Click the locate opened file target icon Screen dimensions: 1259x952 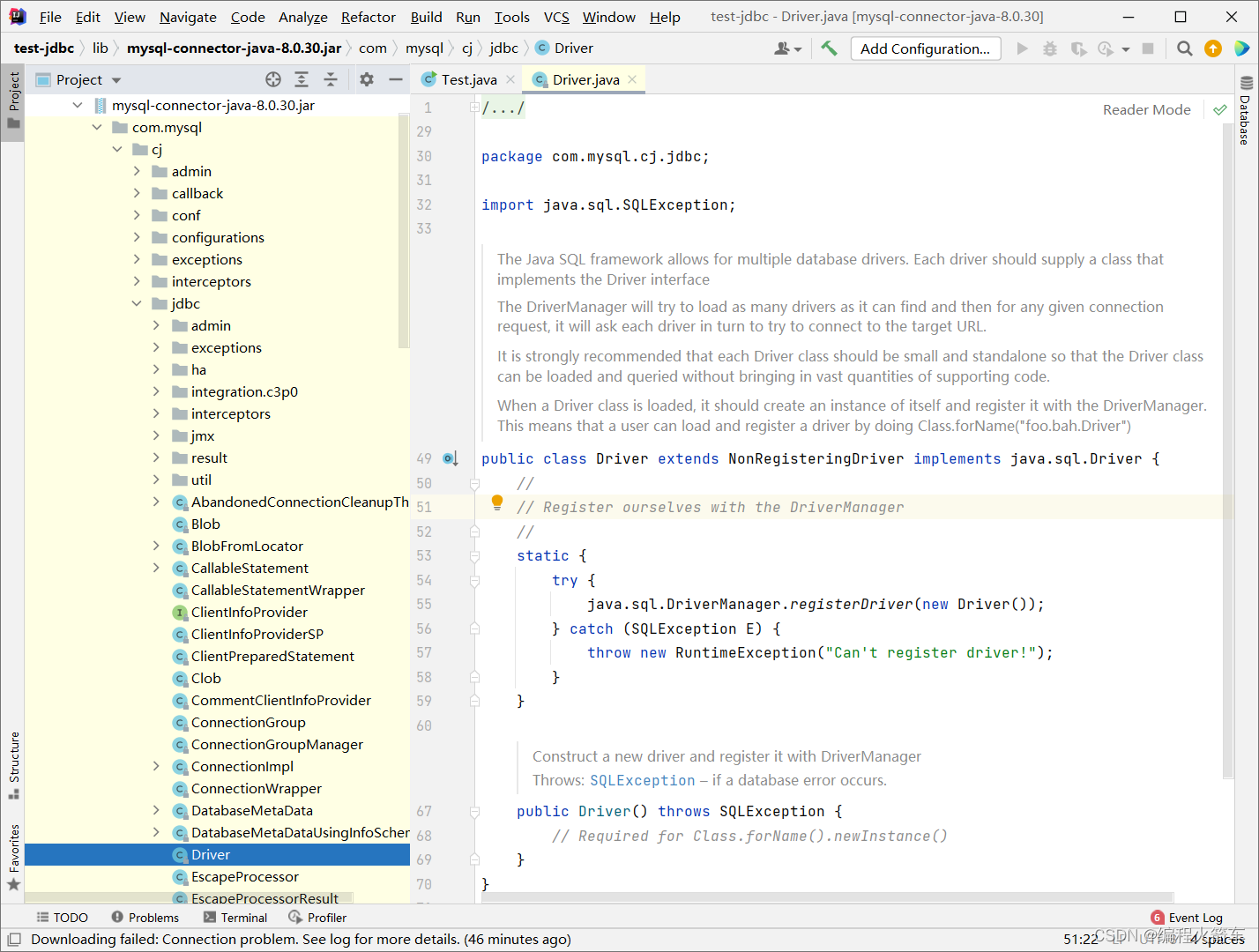(273, 79)
